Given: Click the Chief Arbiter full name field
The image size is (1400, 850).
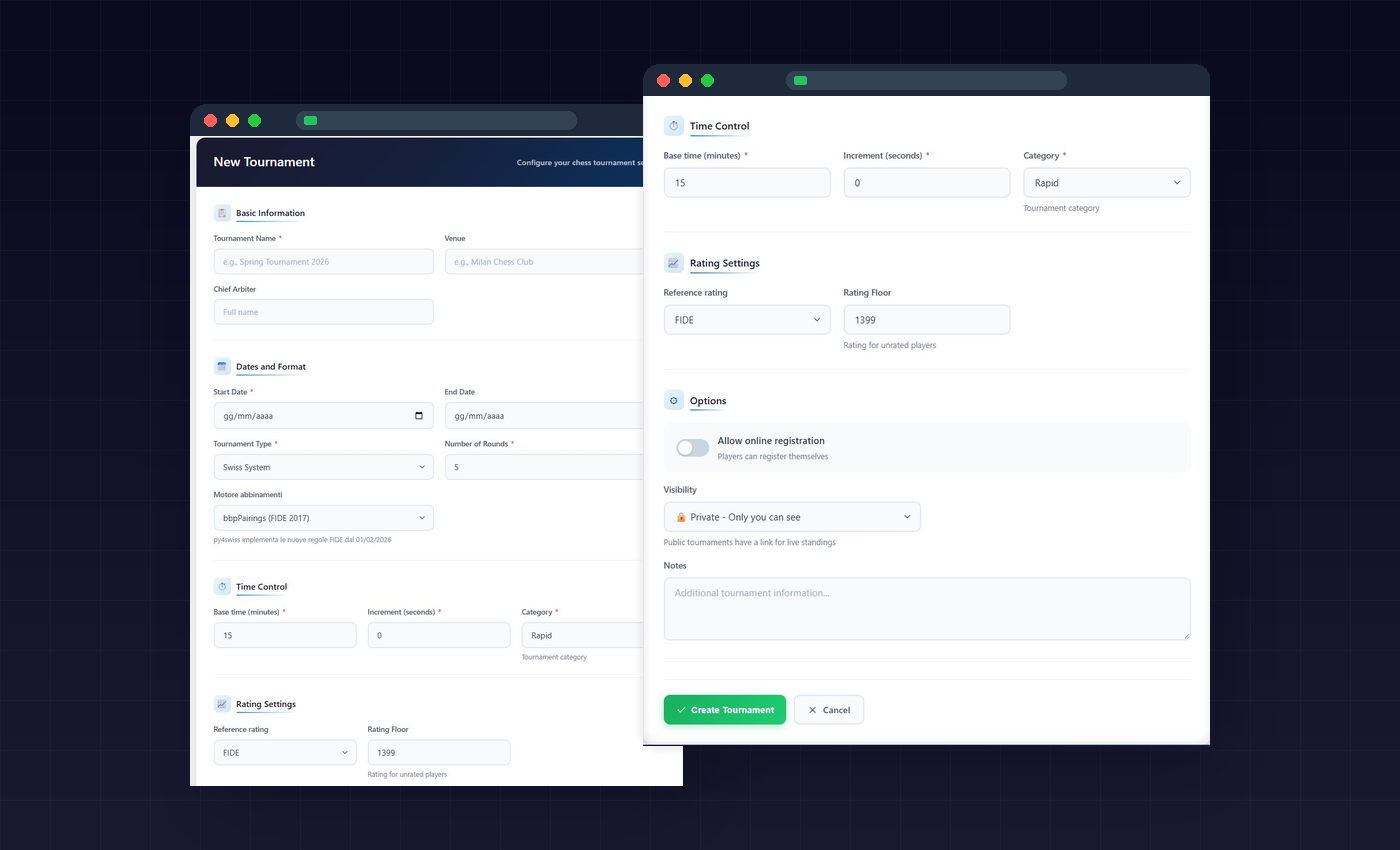Looking at the screenshot, I should click(x=323, y=312).
